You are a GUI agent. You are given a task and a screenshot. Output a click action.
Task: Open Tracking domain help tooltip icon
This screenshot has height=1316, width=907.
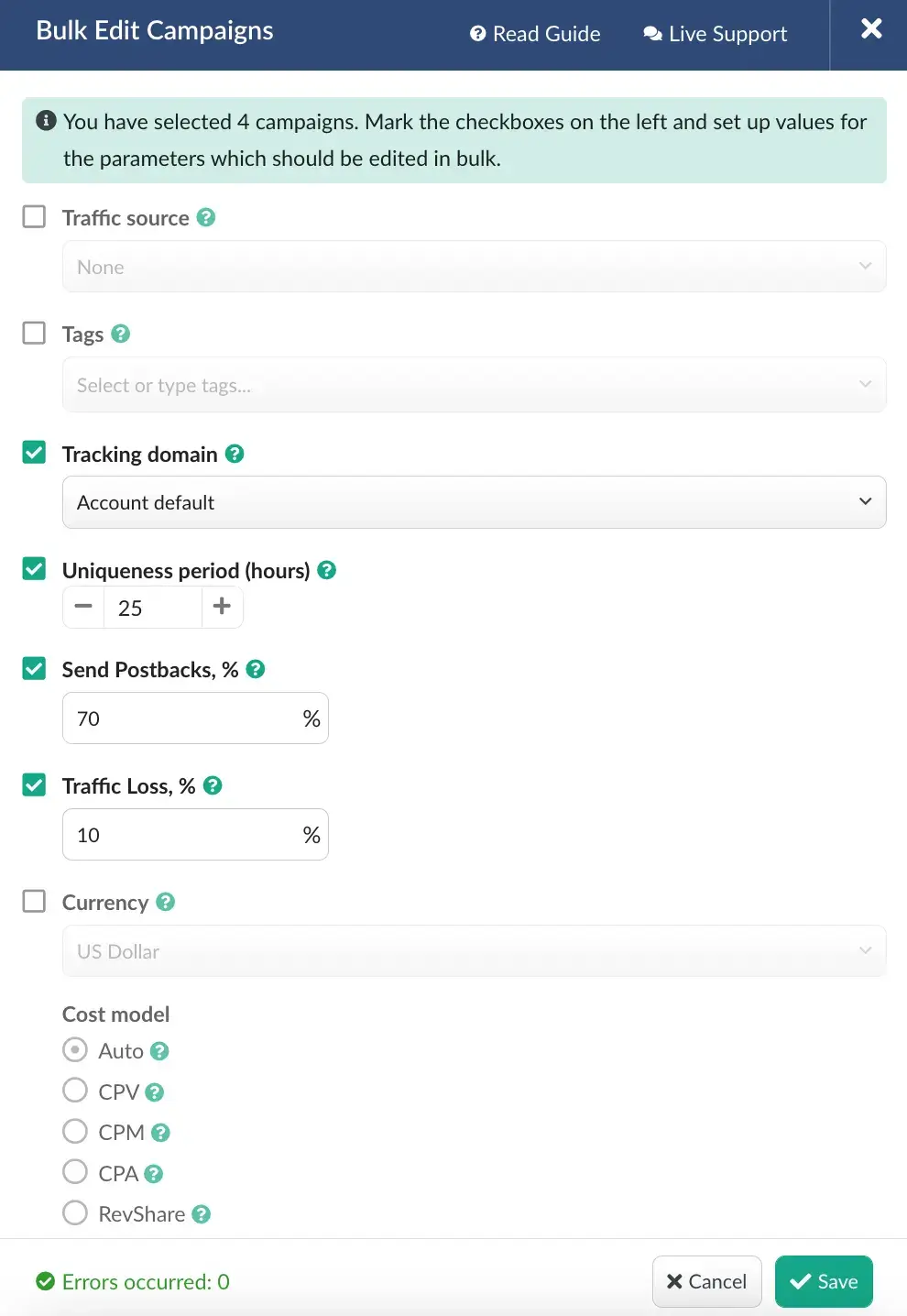click(x=235, y=454)
